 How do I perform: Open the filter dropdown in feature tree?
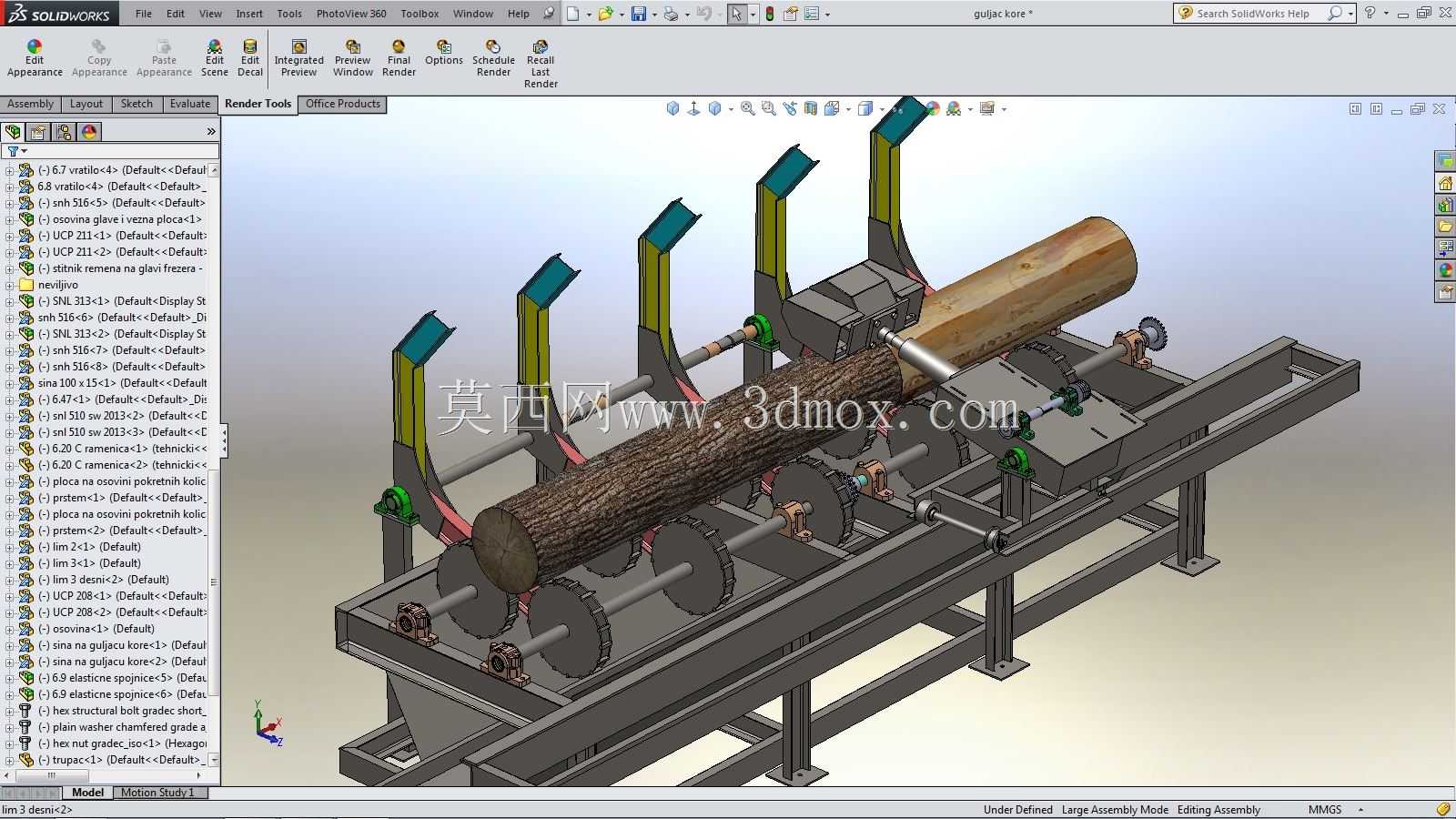24,151
